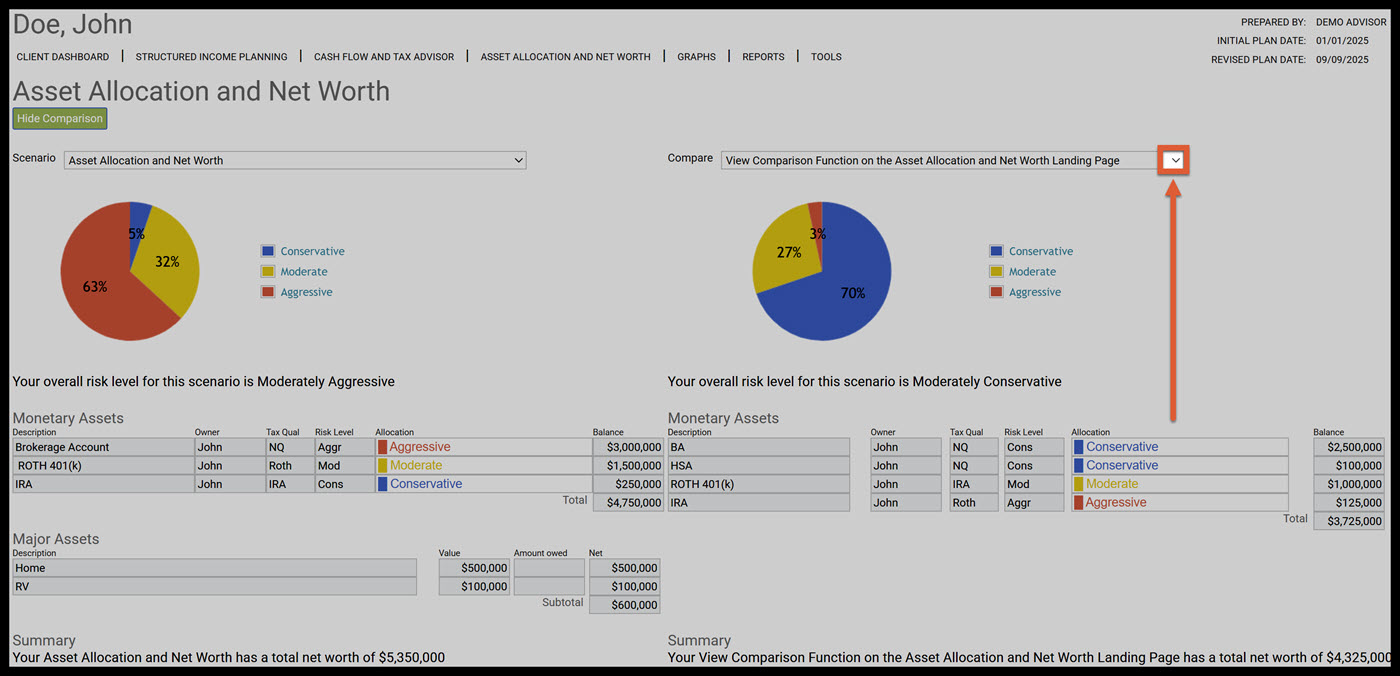Click the $3,000,000 balance field
This screenshot has height=676, width=1400.
(628, 447)
